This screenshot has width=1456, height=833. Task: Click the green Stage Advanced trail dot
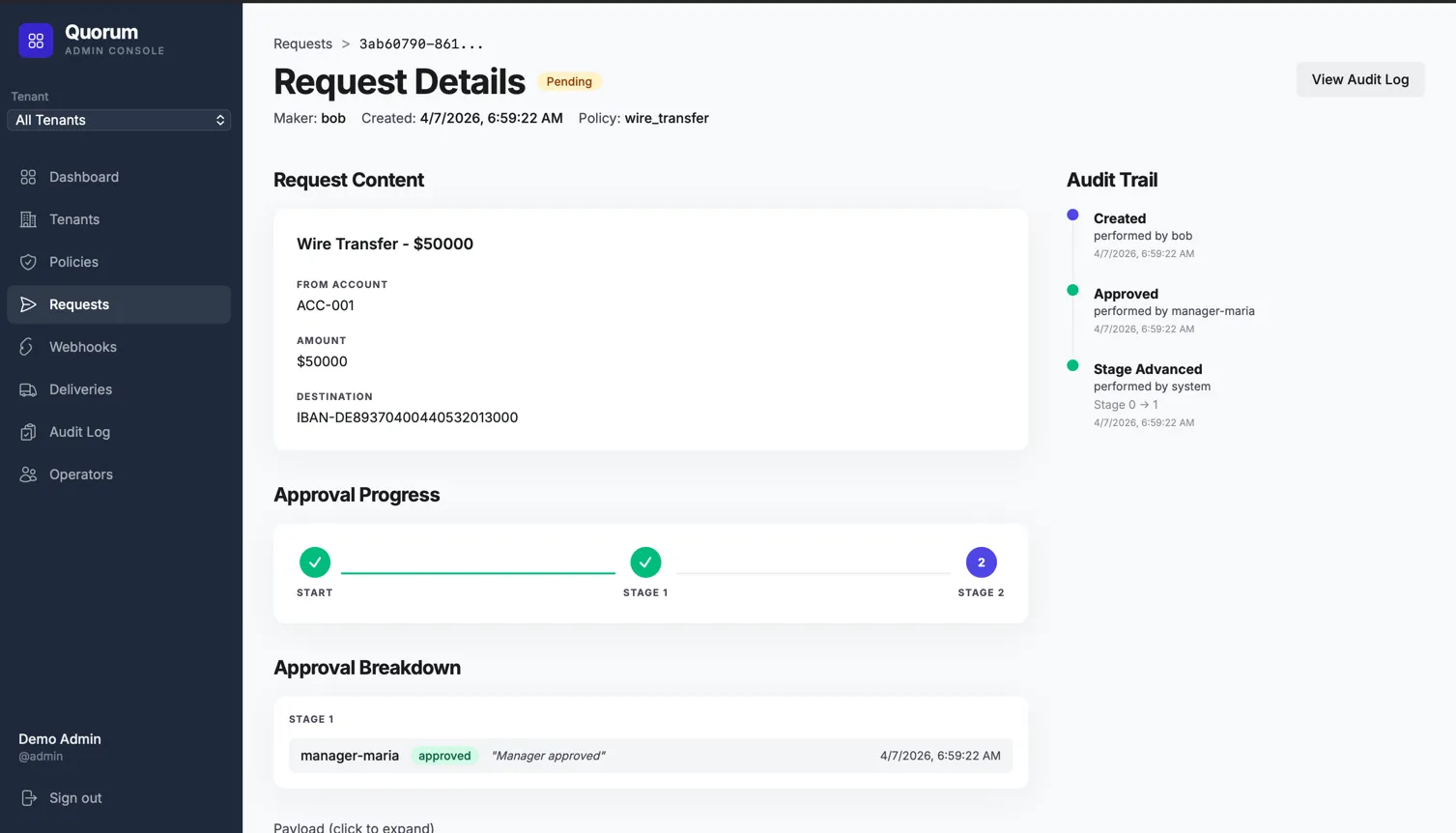coord(1072,365)
